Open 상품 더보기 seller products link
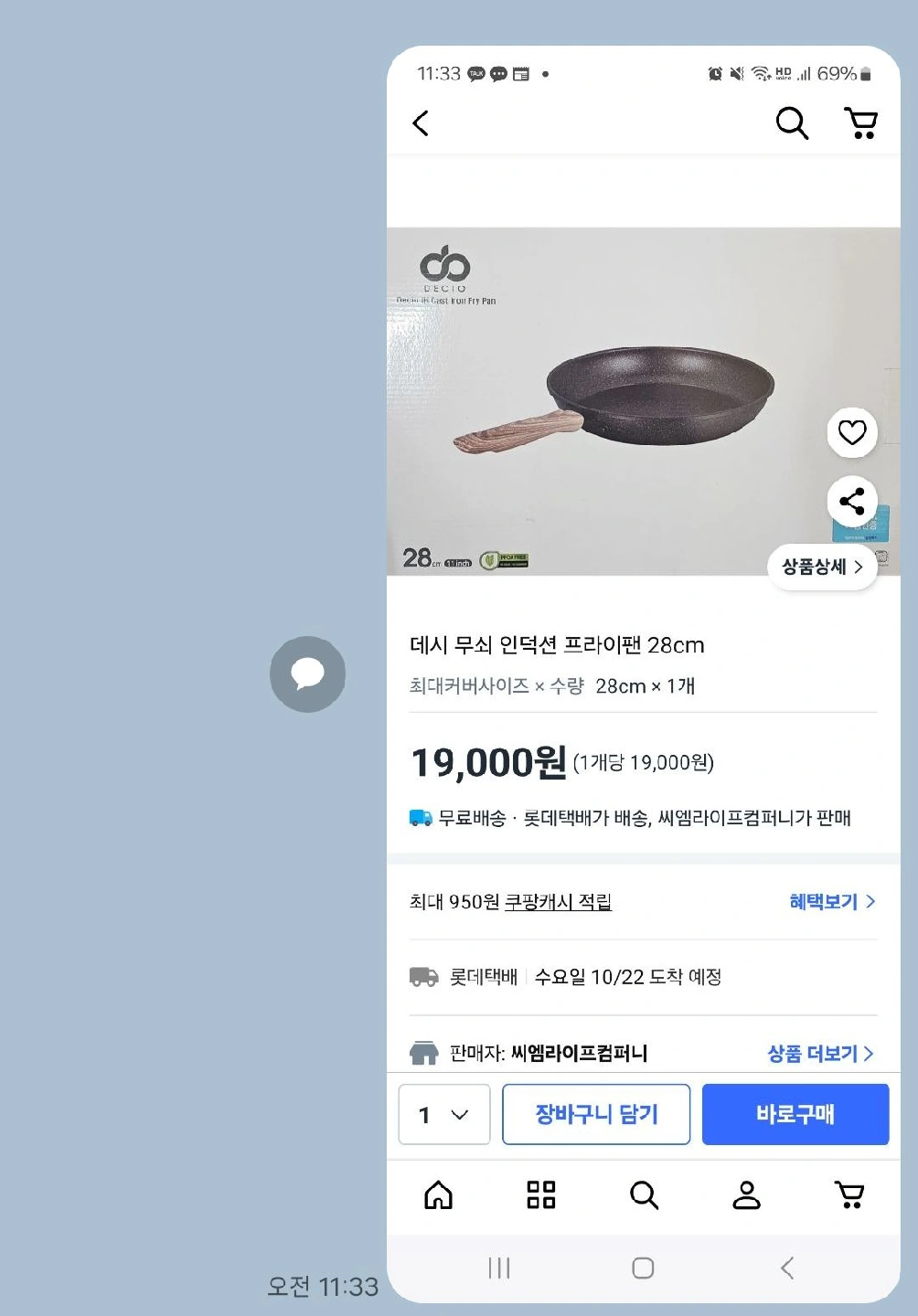This screenshot has width=918, height=1316. tap(820, 1054)
